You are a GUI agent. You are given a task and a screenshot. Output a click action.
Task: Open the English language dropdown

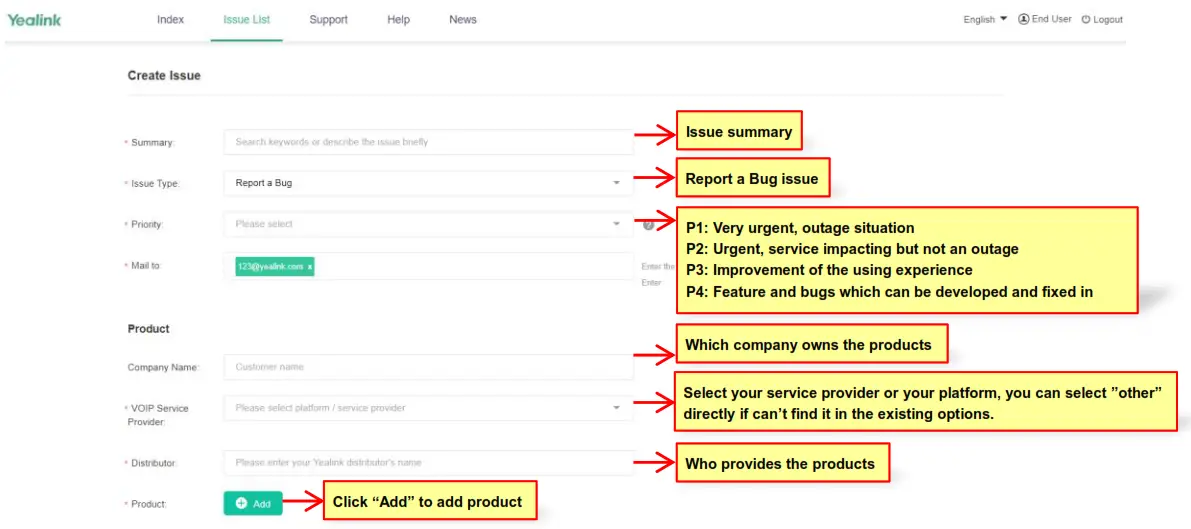coord(985,19)
